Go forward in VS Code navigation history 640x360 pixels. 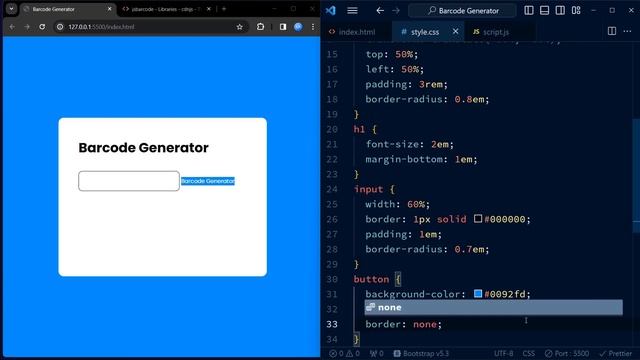[396, 11]
